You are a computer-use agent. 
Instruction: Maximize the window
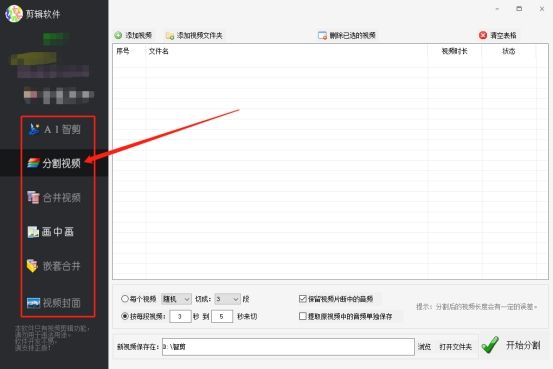(x=519, y=9)
